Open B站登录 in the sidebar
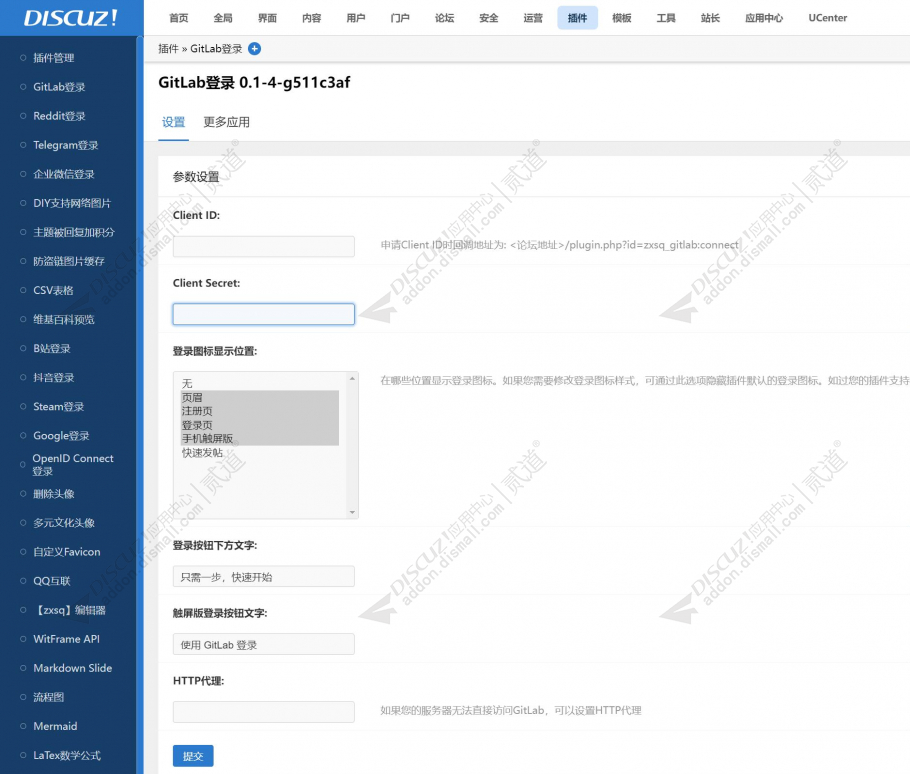This screenshot has height=774, width=910. click(x=52, y=348)
